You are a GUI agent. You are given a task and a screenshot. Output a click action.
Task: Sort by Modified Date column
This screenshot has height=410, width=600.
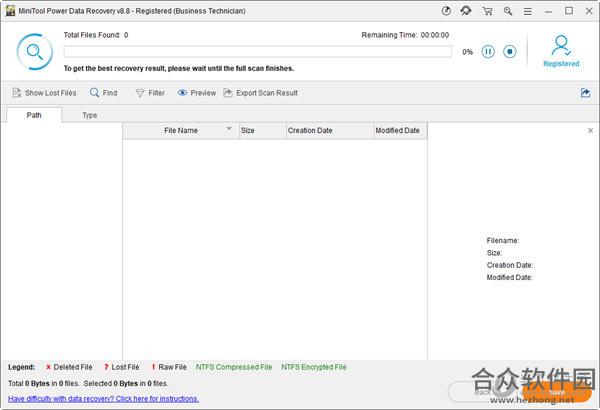coord(400,131)
